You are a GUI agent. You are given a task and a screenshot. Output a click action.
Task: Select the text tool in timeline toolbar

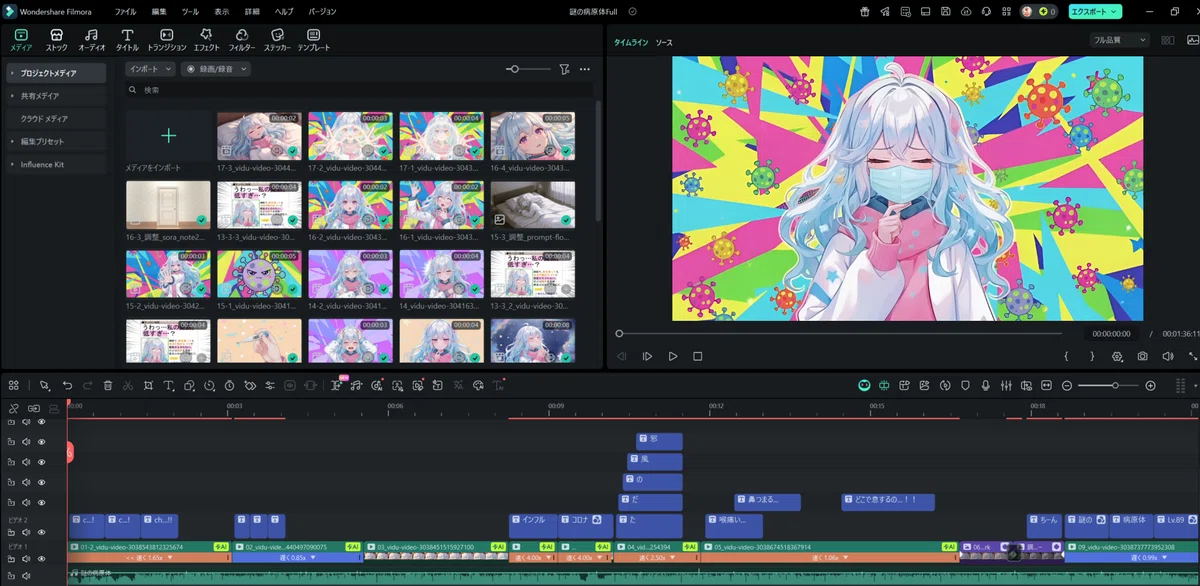[x=168, y=385]
